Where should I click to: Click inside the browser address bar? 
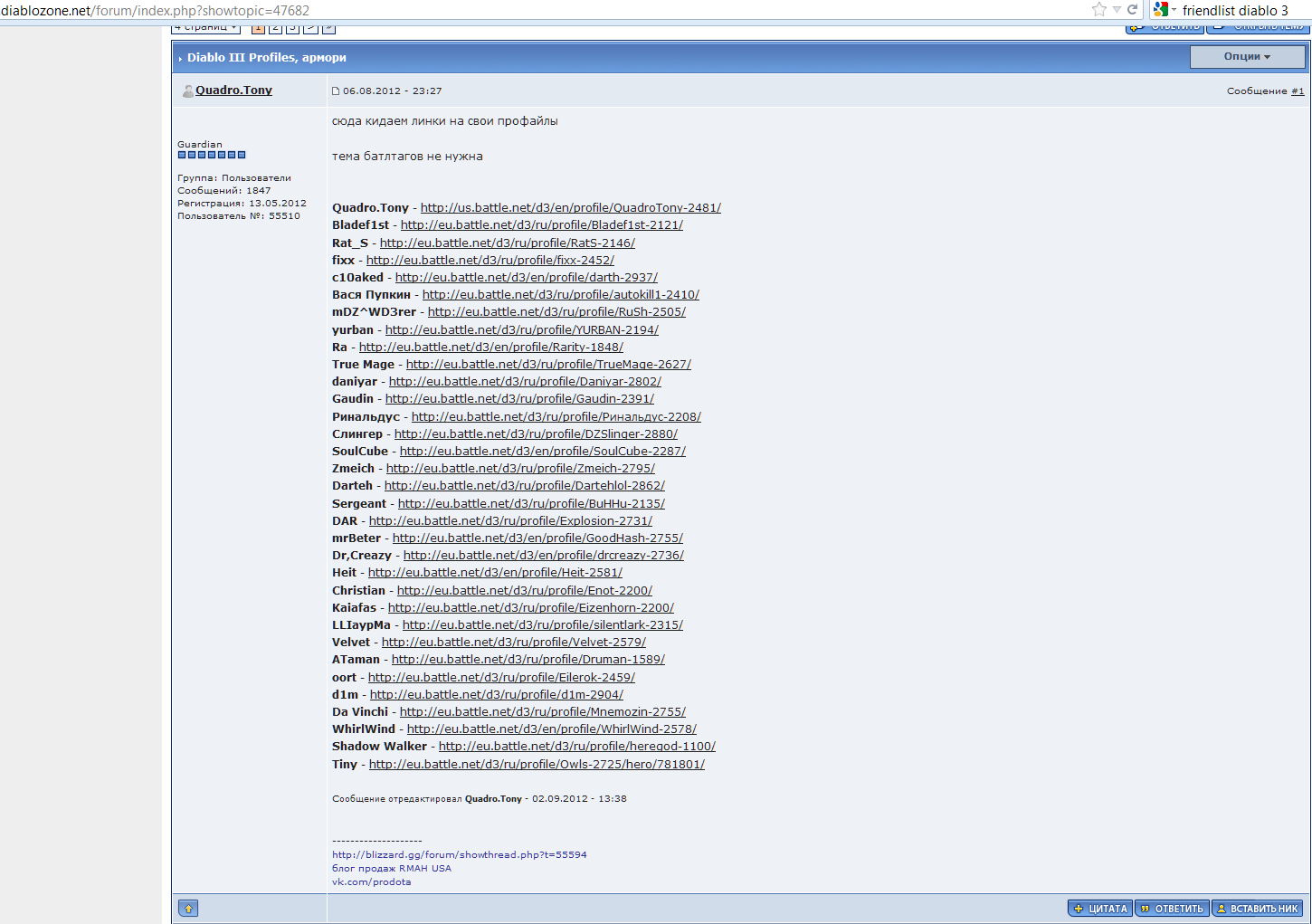tap(543, 10)
